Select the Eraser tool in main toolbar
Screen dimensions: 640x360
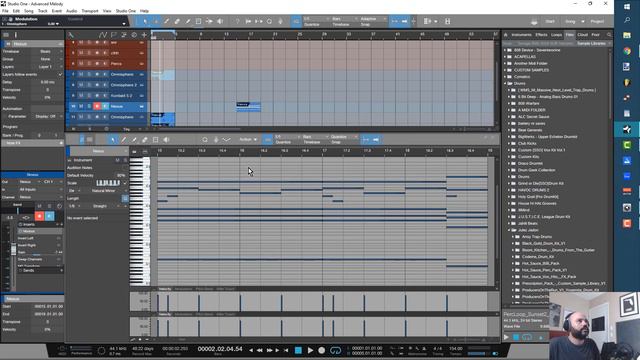coord(177,21)
